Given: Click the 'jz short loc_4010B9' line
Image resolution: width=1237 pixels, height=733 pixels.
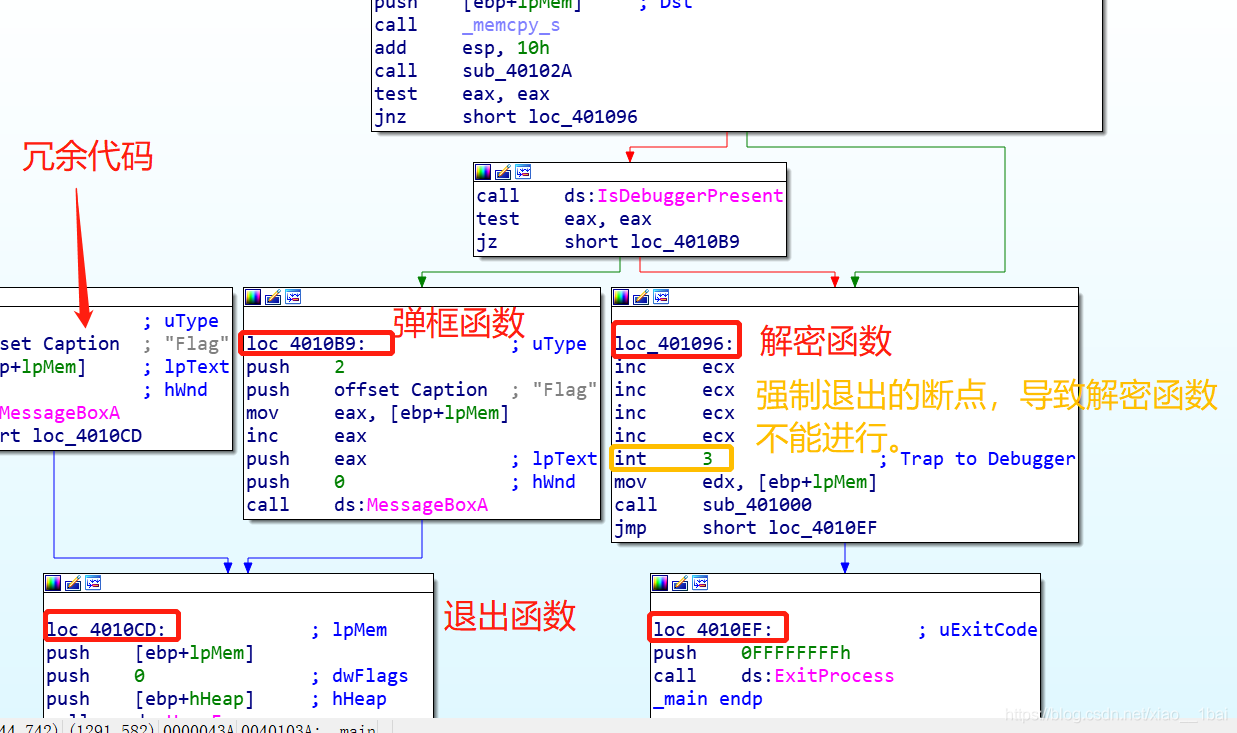Looking at the screenshot, I should pyautogui.click(x=608, y=242).
